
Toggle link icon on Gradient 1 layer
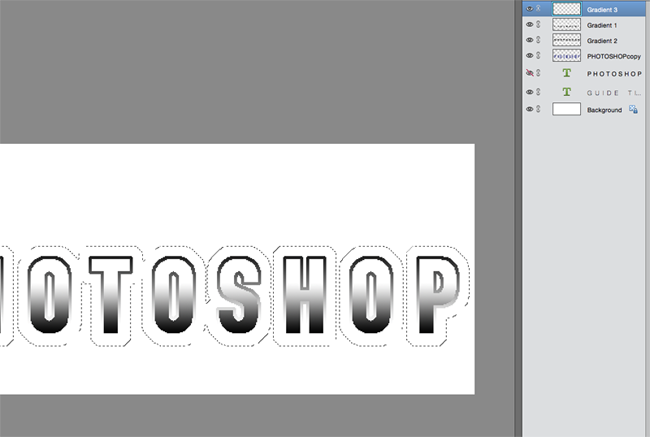[538, 24]
